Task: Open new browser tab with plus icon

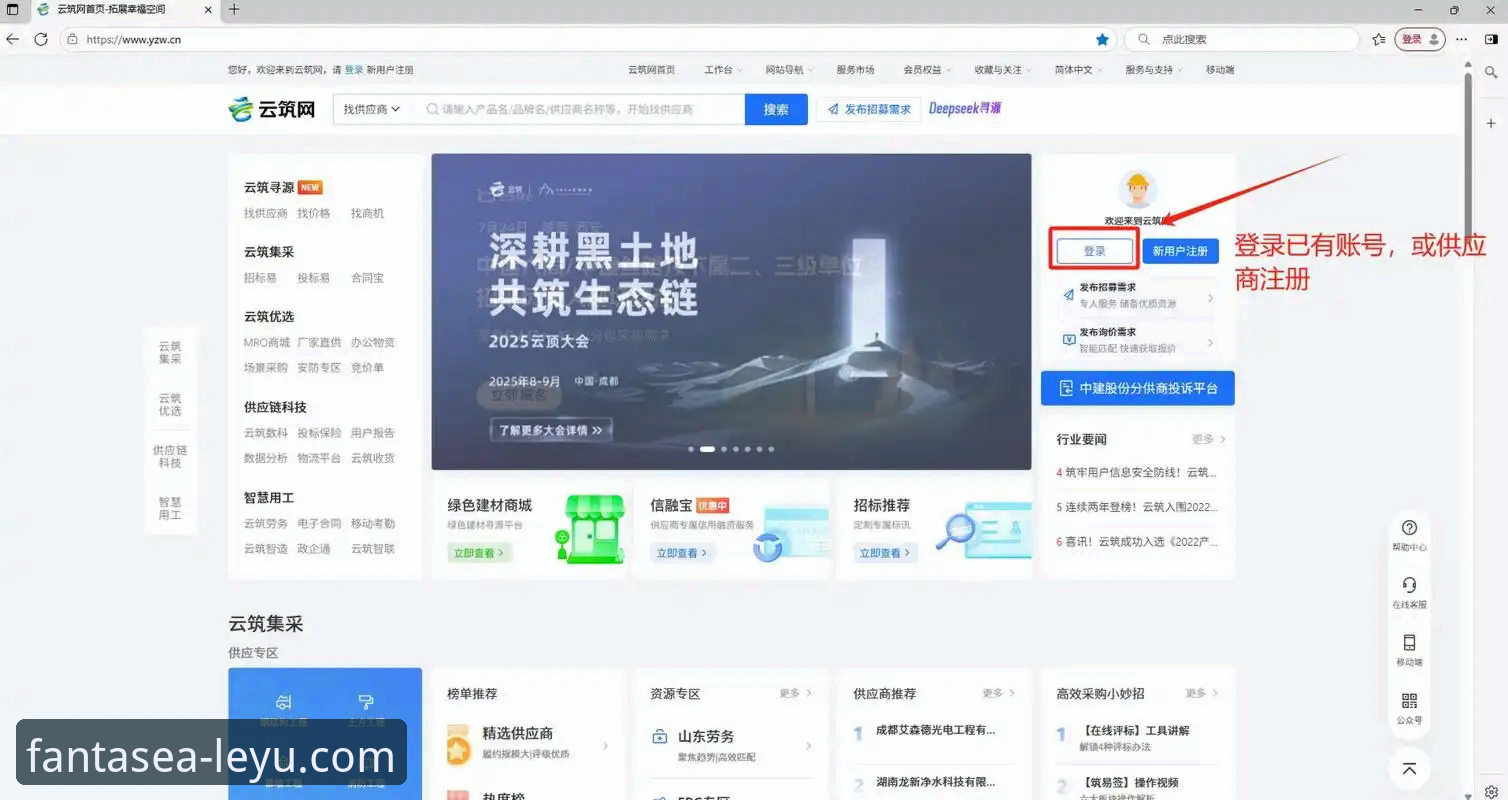Action: coord(234,10)
